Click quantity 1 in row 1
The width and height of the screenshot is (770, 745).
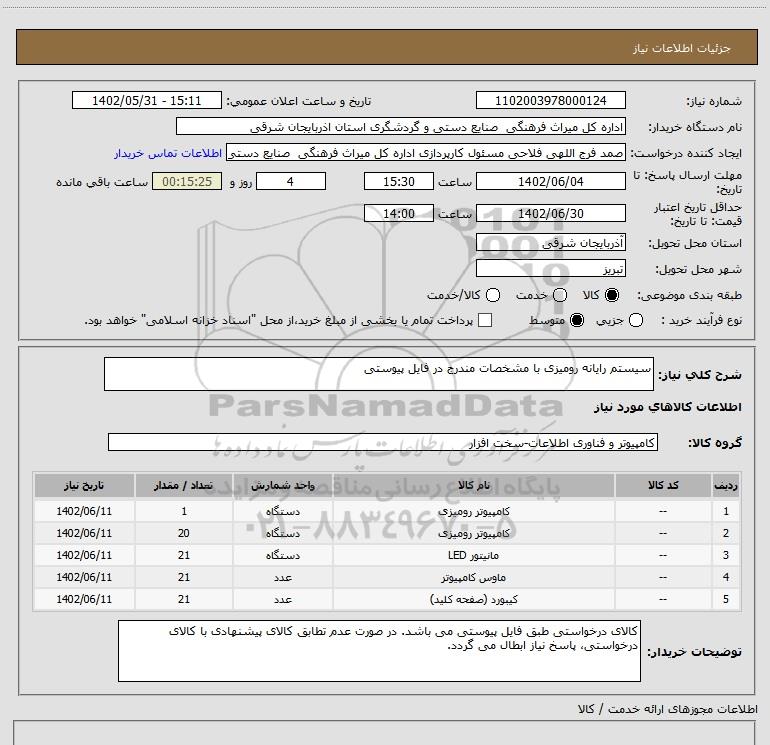tap(184, 511)
